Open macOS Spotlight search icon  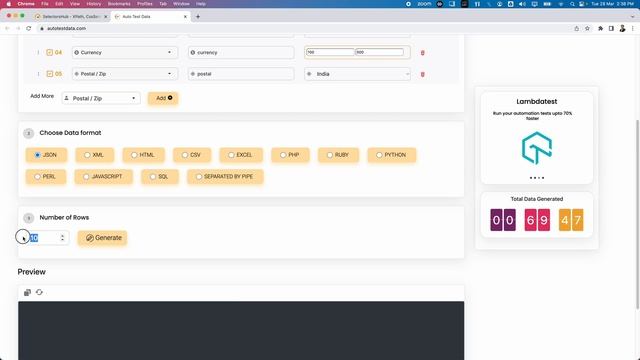click(572, 4)
